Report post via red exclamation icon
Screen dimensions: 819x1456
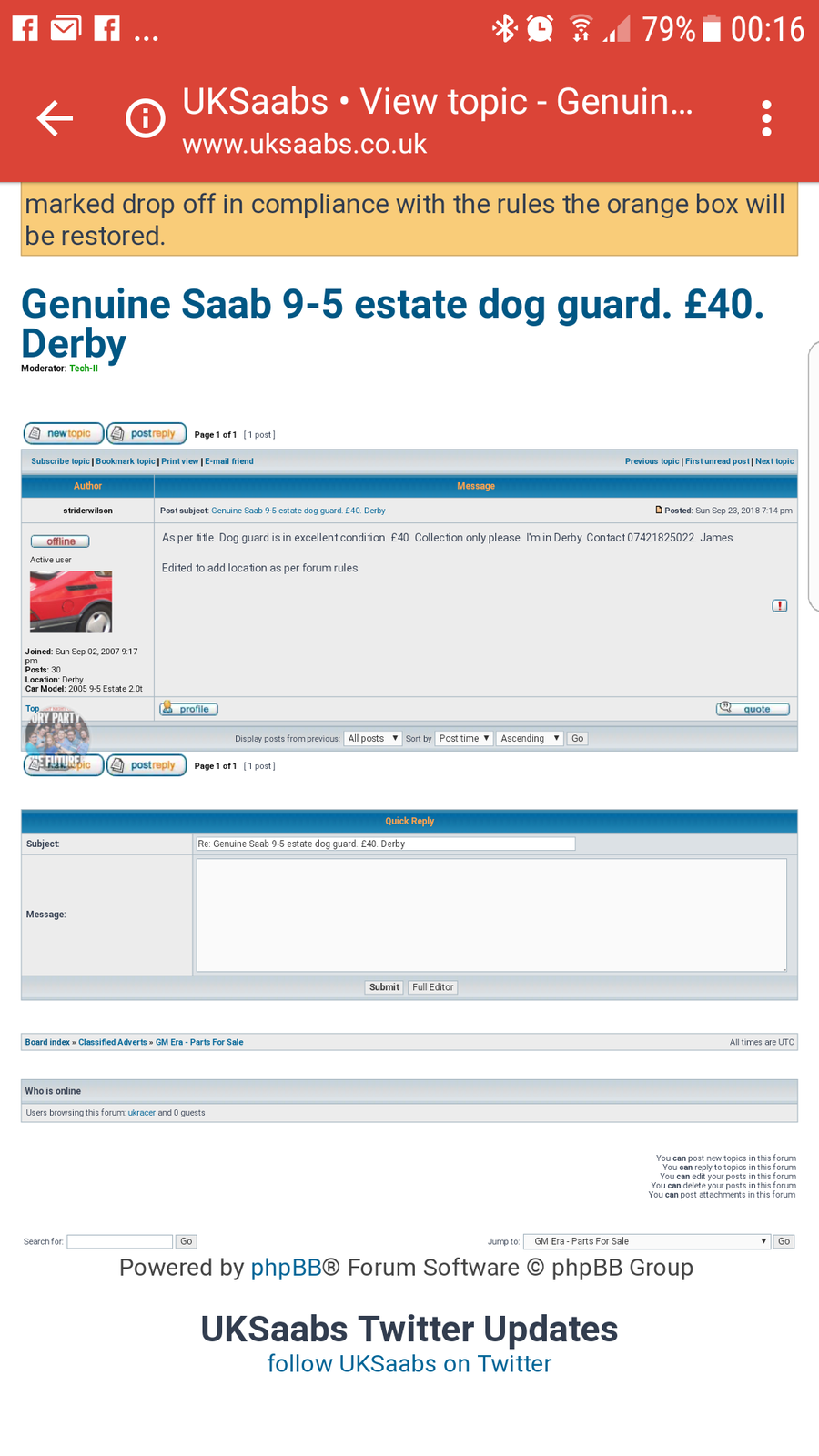[x=779, y=606]
